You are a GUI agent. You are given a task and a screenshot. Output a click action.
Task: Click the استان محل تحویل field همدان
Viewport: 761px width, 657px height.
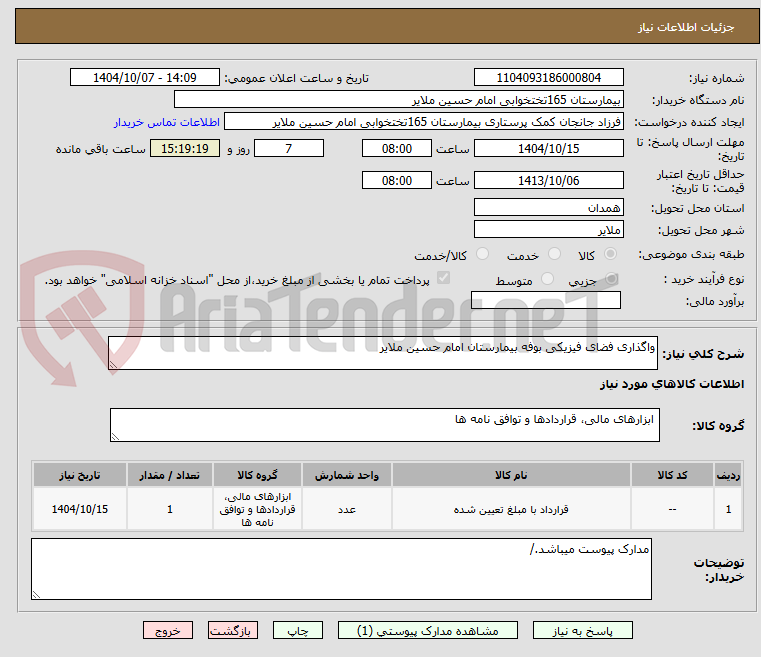pyautogui.click(x=548, y=207)
